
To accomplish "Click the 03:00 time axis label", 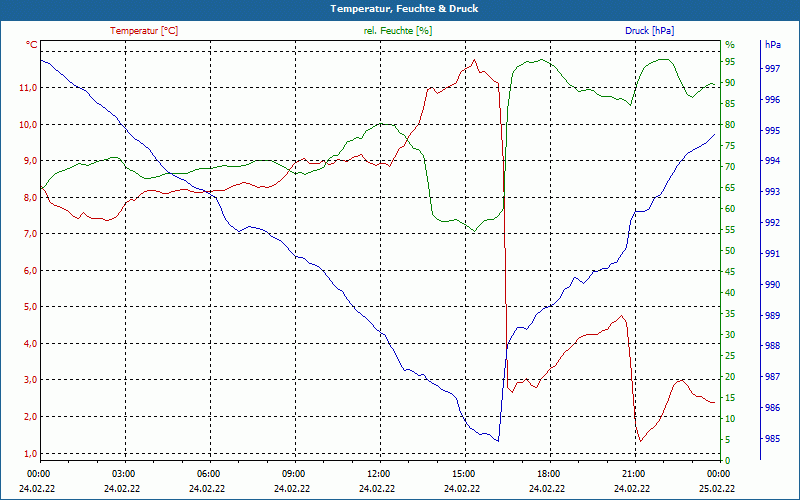I will click(122, 474).
